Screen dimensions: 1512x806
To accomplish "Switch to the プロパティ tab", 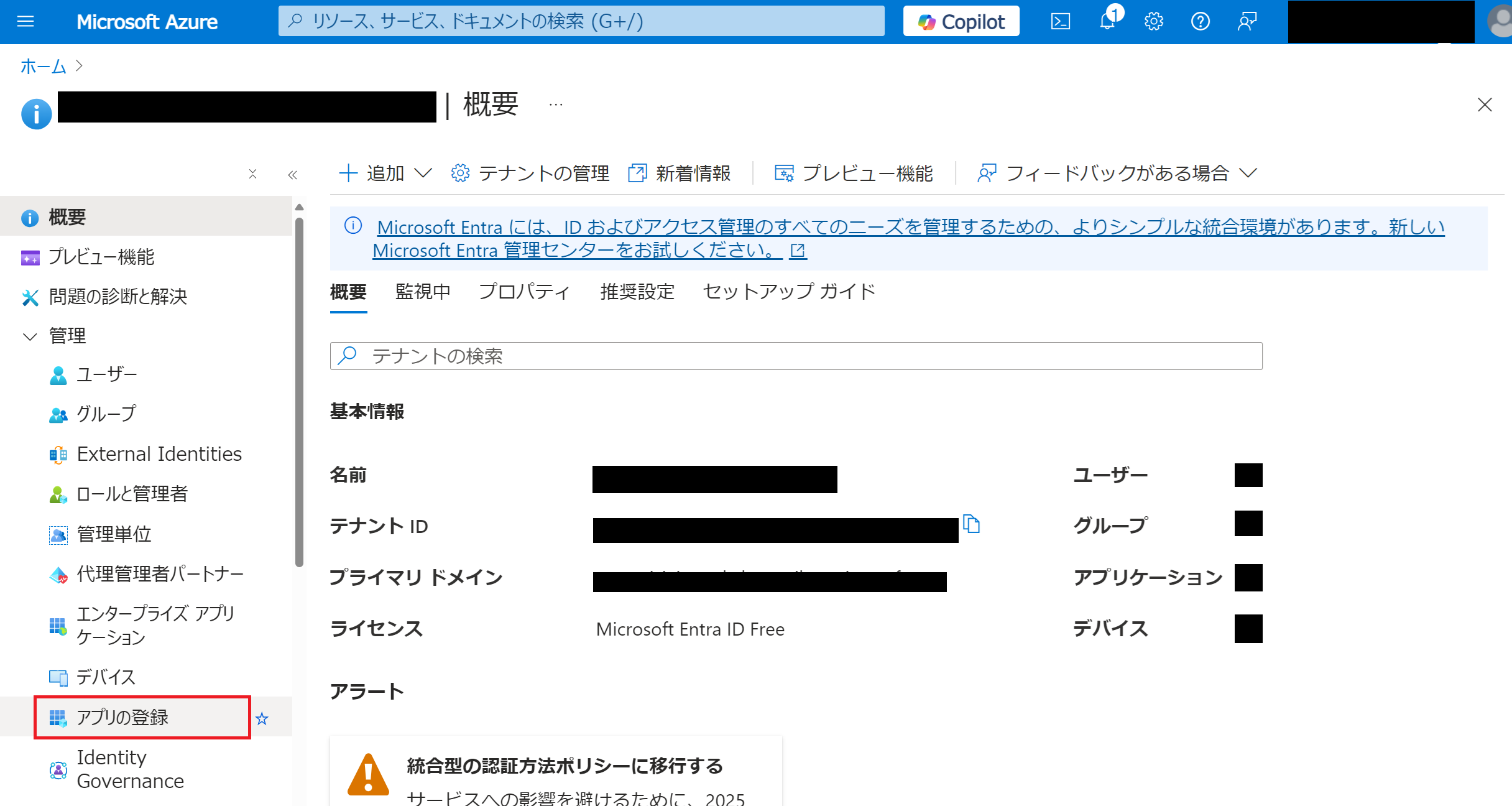I will coord(524,292).
